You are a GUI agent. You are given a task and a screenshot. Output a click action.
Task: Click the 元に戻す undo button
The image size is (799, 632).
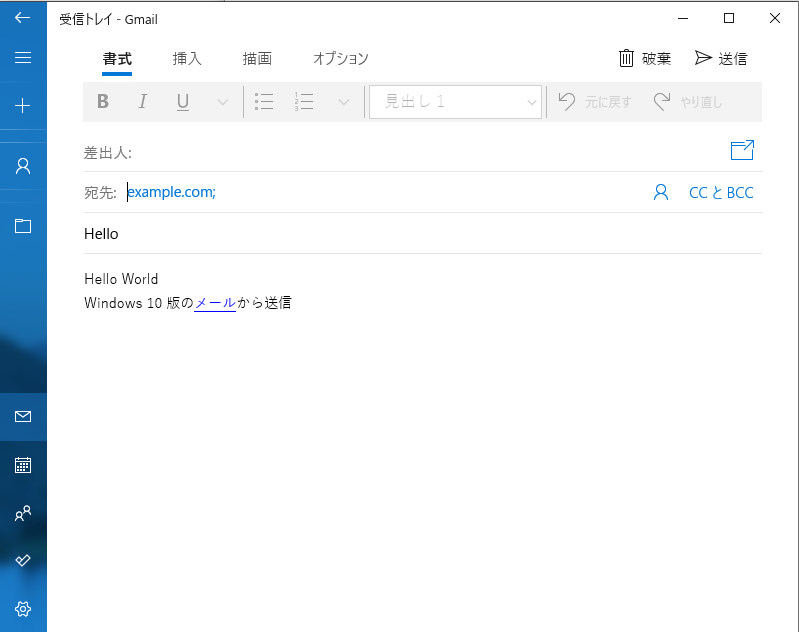point(594,102)
